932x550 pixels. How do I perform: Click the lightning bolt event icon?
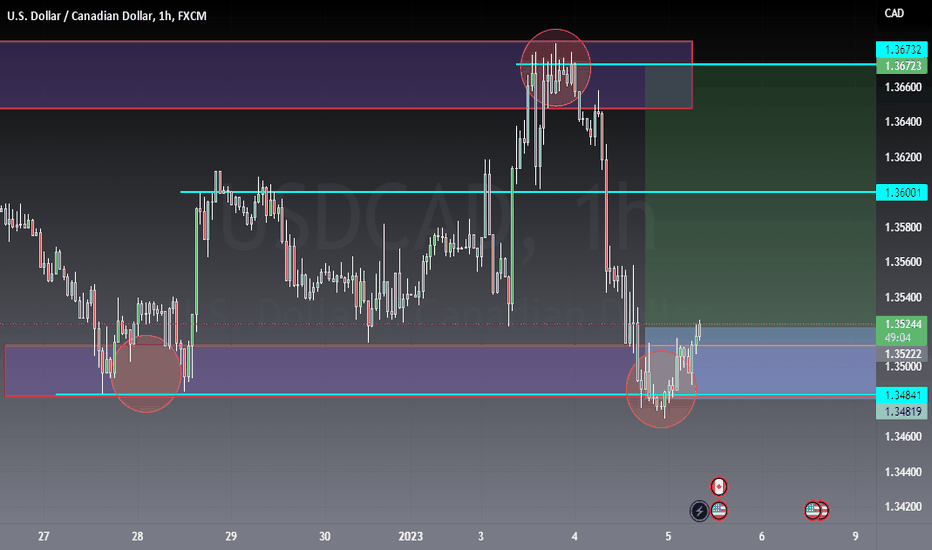coord(699,511)
